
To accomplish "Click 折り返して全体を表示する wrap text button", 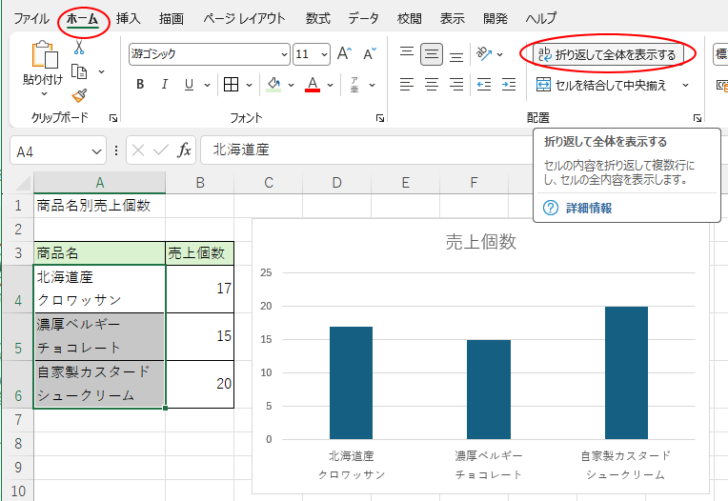I will coord(608,54).
